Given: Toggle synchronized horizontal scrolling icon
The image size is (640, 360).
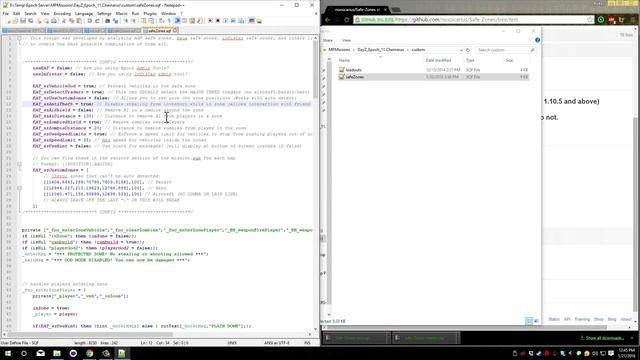Looking at the screenshot, I should (151, 20).
